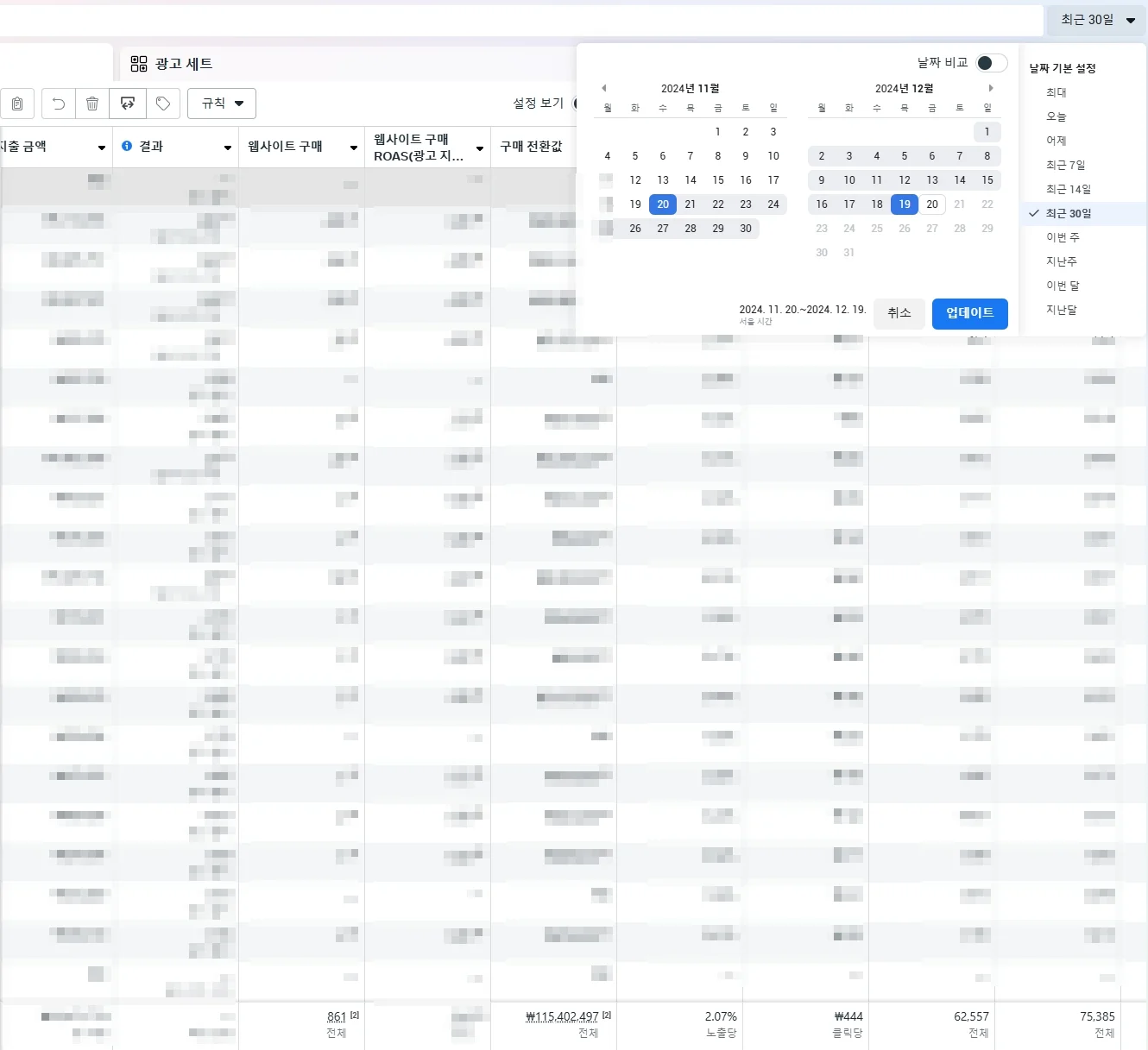Go to next month arrow
The height and width of the screenshot is (1050, 1148).
[991, 88]
